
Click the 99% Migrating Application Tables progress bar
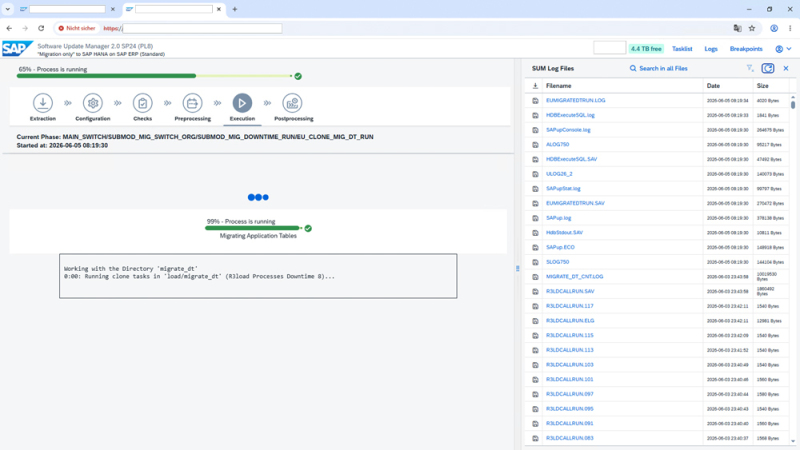point(253,228)
